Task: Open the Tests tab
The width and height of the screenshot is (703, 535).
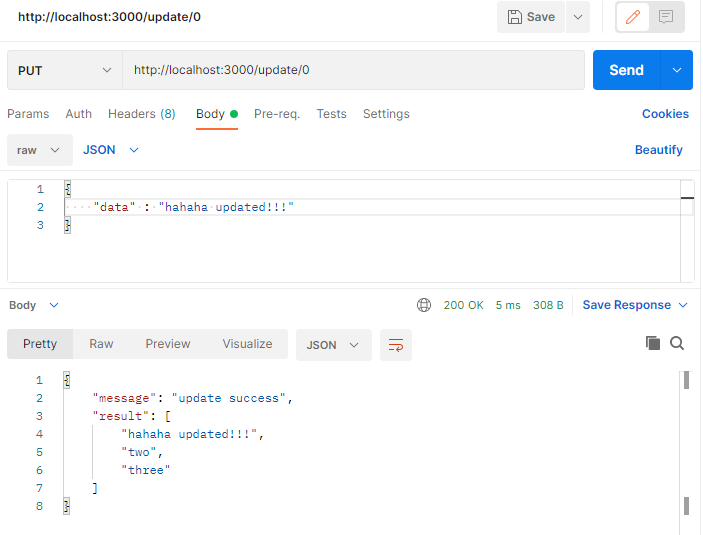Action: pyautogui.click(x=331, y=114)
